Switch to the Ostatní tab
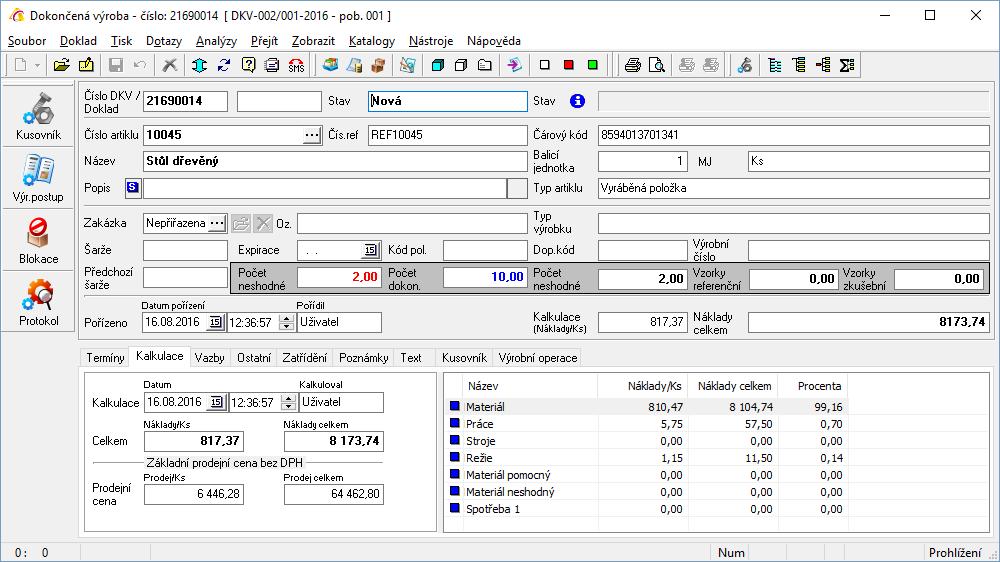1000x562 pixels. (254, 358)
